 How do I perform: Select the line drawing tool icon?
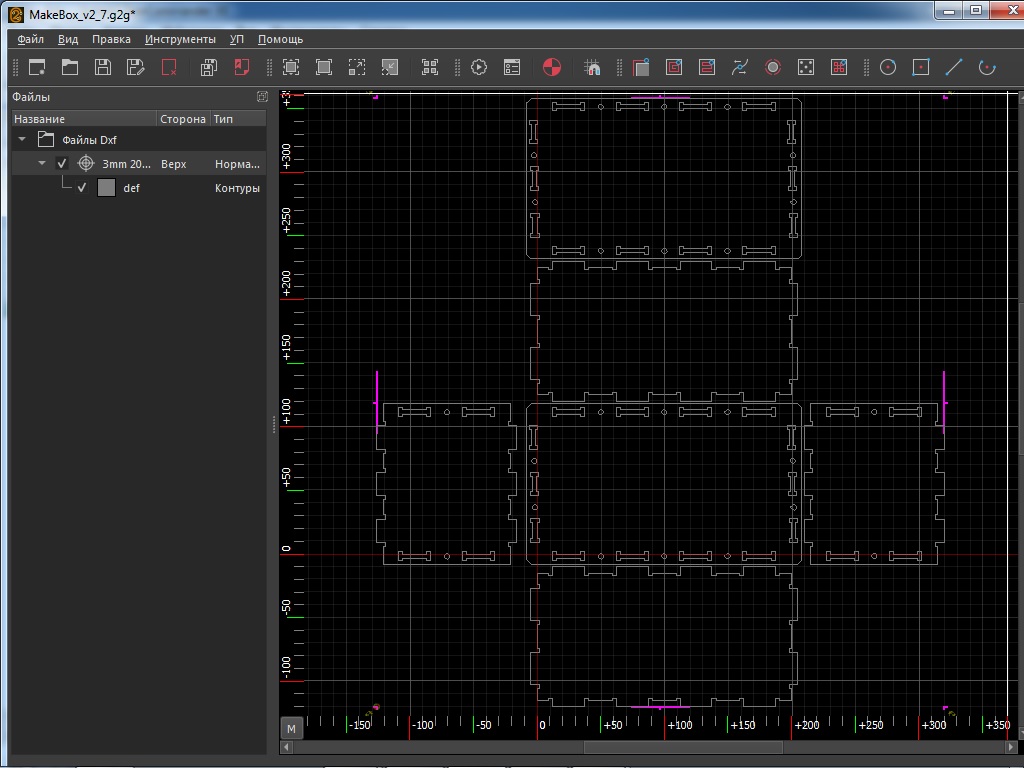[x=954, y=67]
